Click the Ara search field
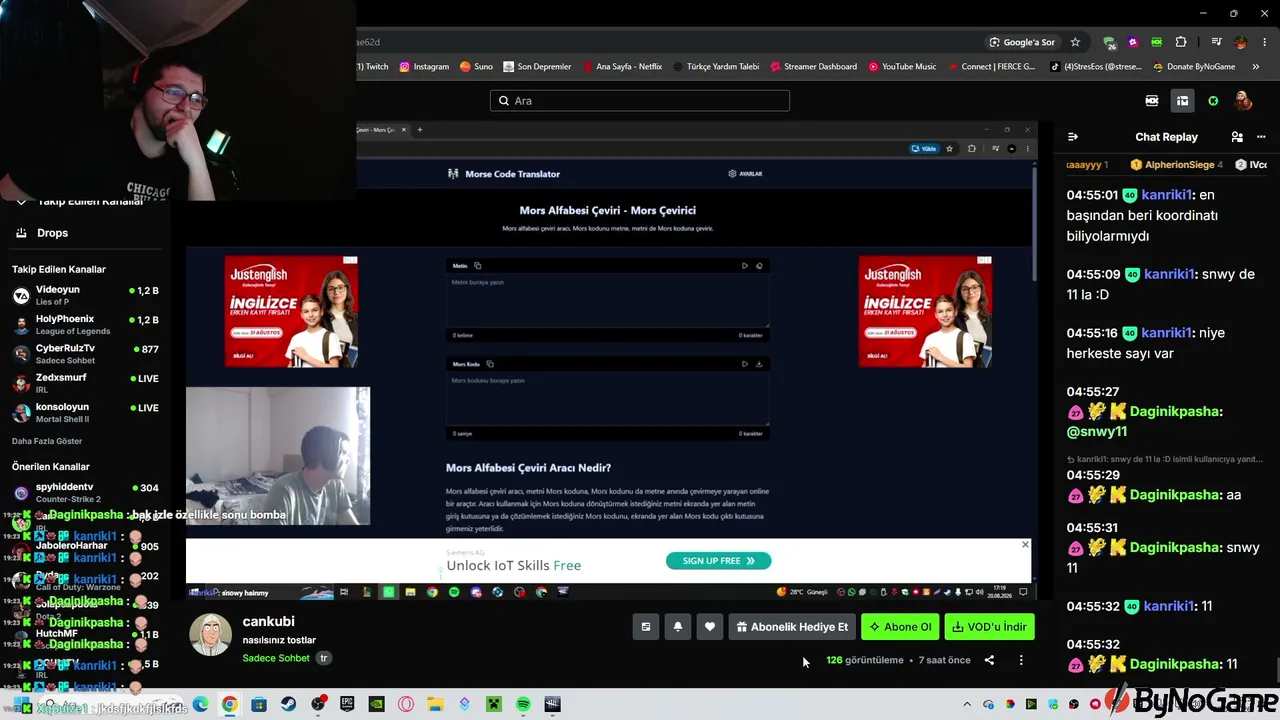Viewport: 1280px width, 720px height. [x=640, y=101]
